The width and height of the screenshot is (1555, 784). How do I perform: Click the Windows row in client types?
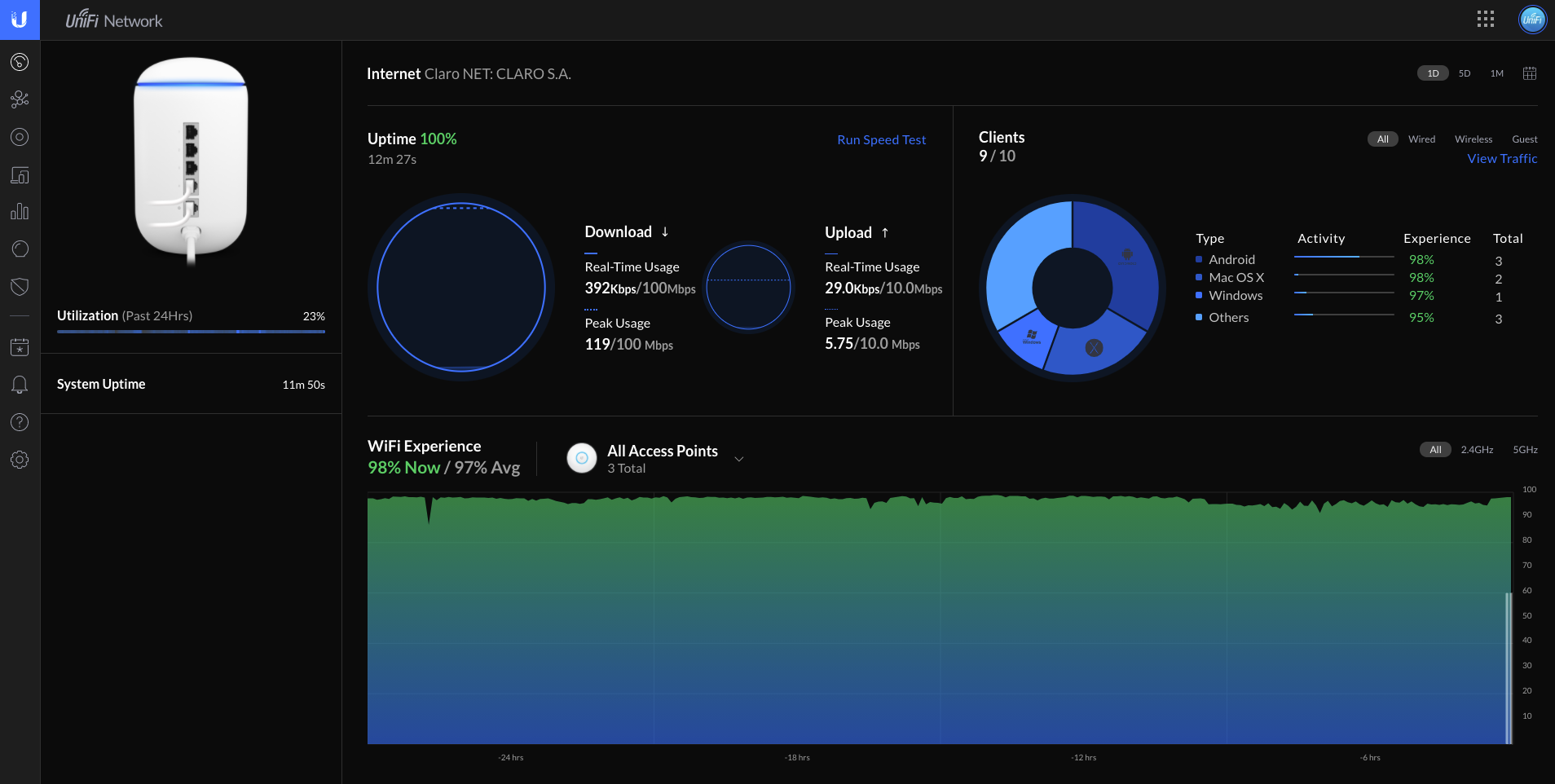(x=1359, y=296)
